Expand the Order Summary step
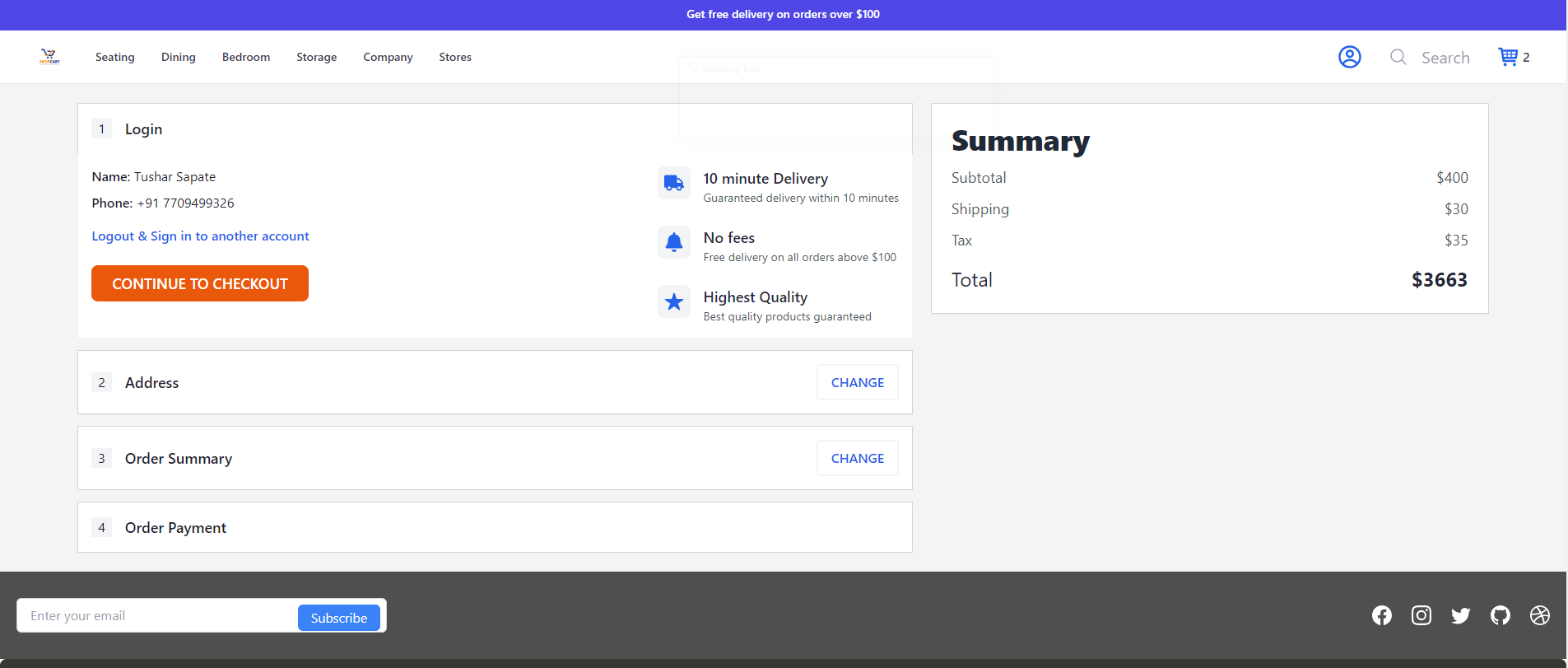Viewport: 1568px width, 668px height. 495,458
